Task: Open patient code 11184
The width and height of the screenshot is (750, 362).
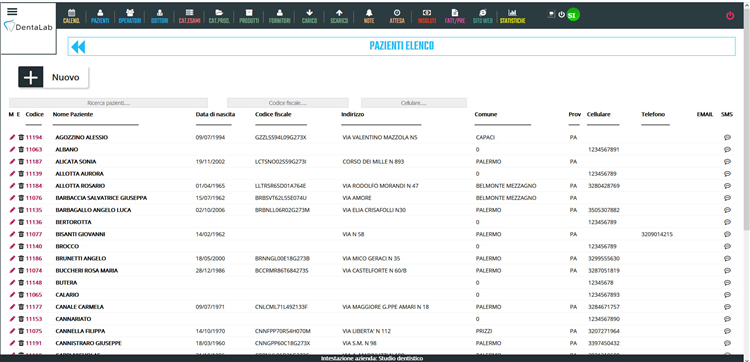Action: click(x=33, y=186)
